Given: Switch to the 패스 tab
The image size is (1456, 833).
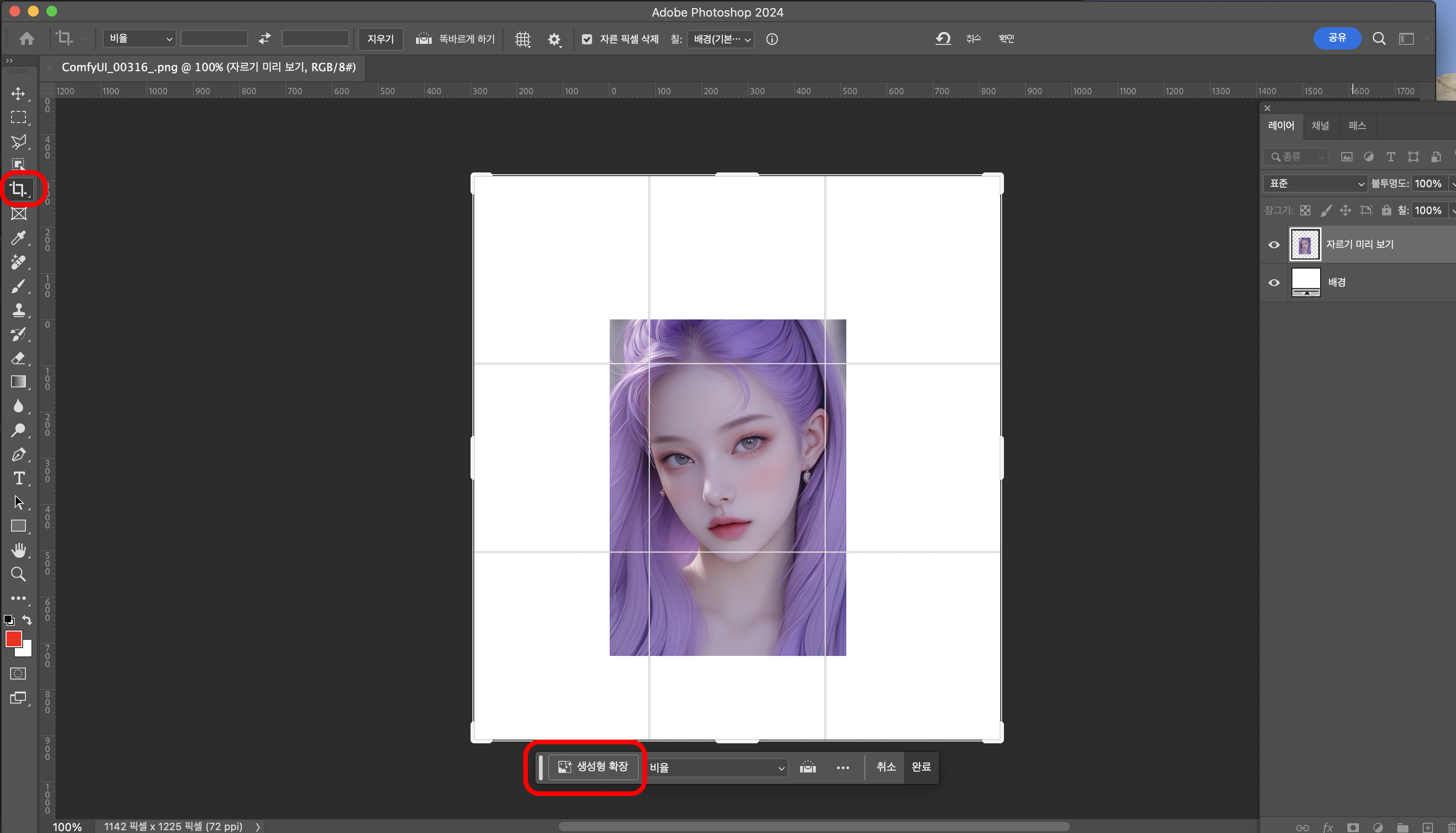Looking at the screenshot, I should 1357,126.
